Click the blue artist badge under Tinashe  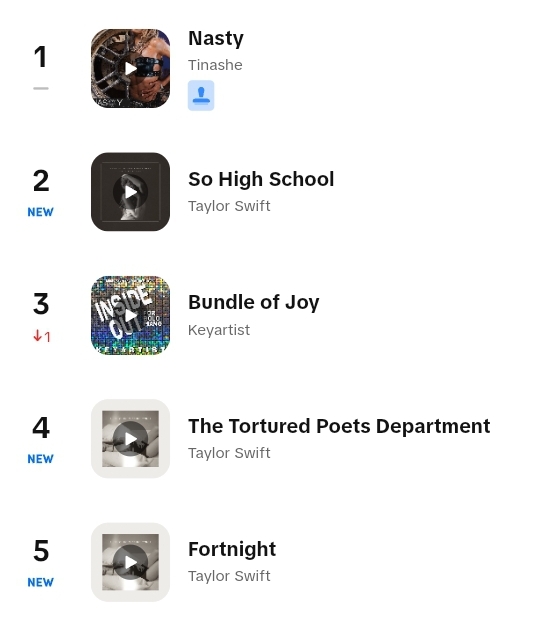coord(201,96)
